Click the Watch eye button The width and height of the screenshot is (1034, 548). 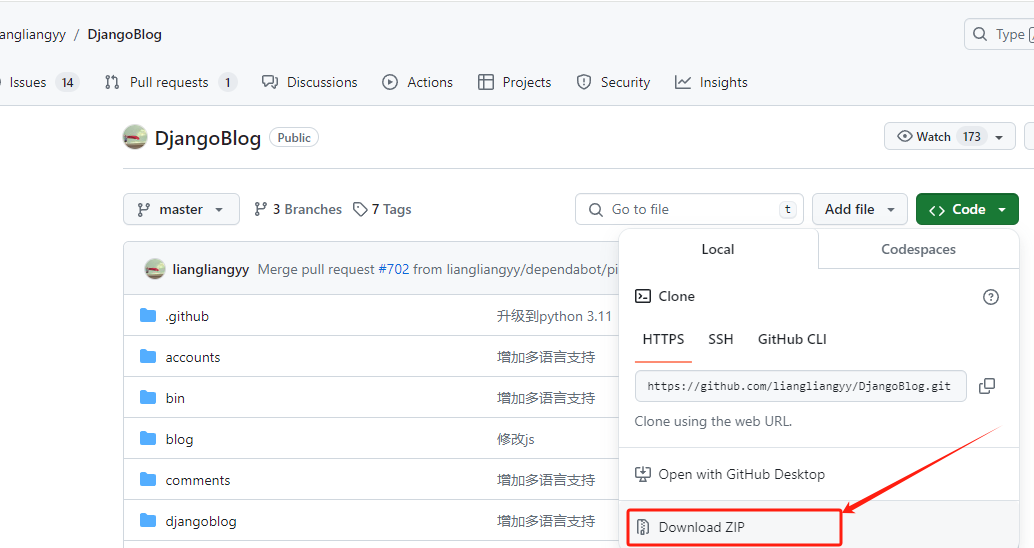[x=923, y=137]
